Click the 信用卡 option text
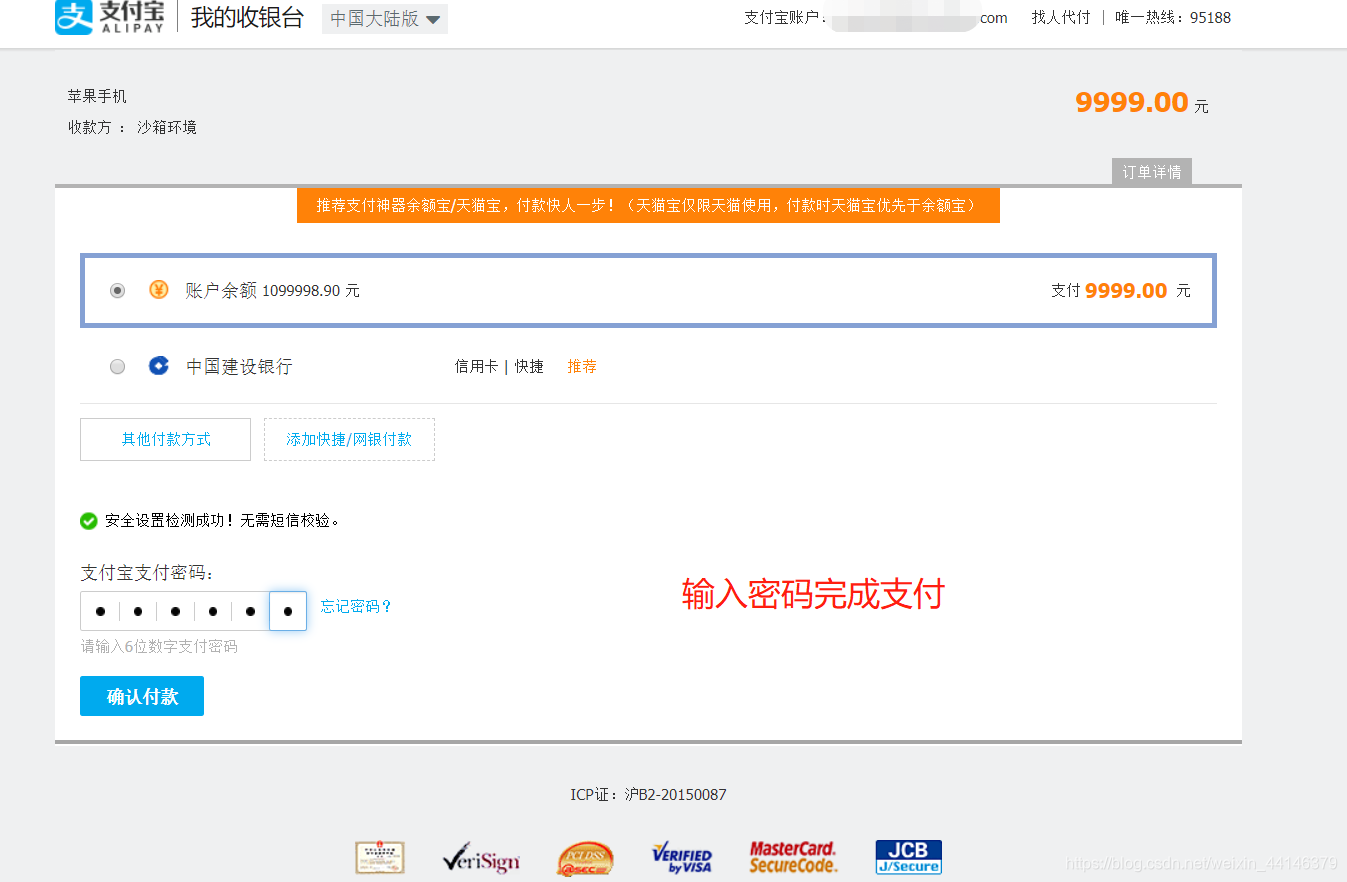The image size is (1347, 882). 476,367
